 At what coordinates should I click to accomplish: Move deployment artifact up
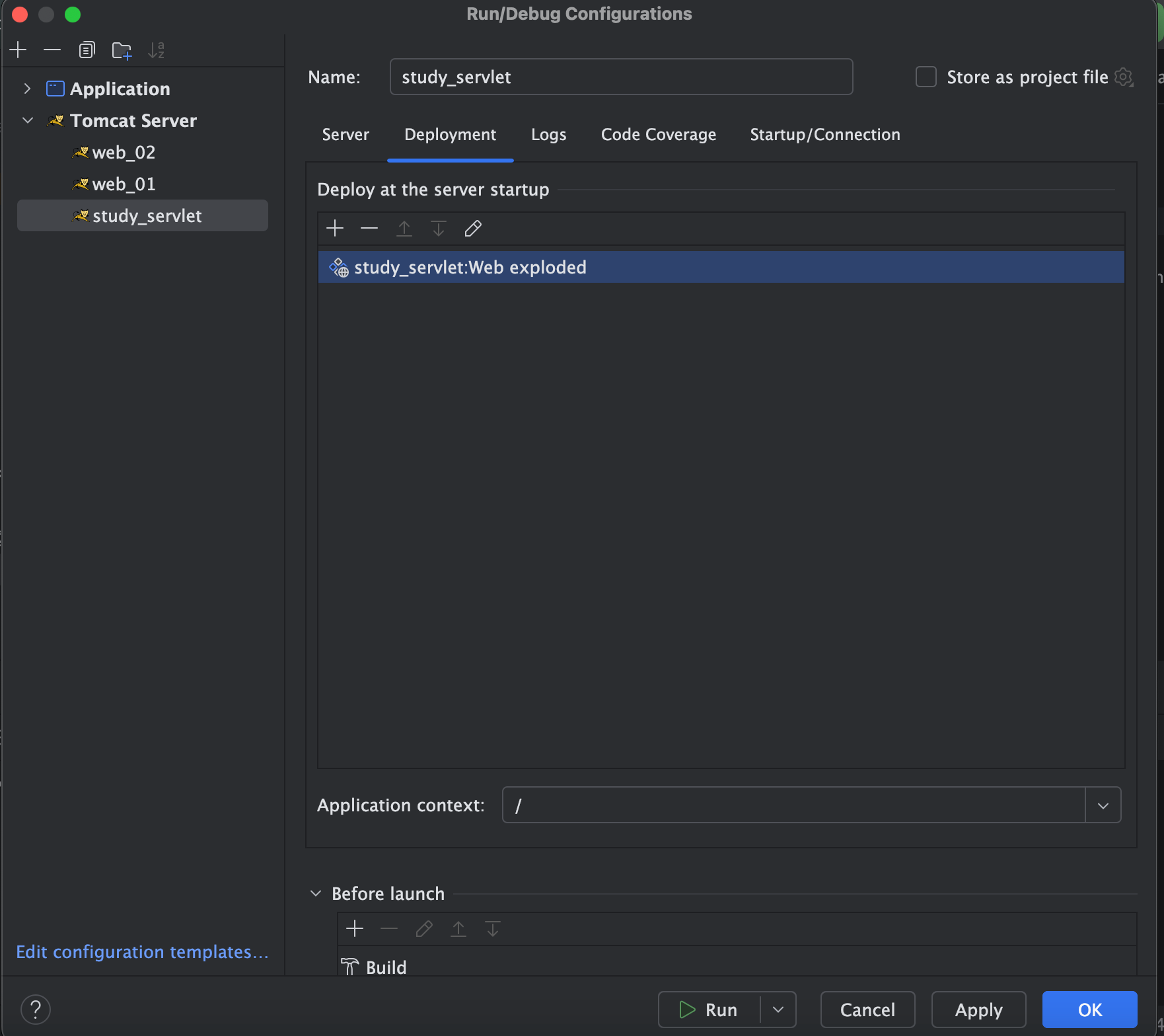404,229
